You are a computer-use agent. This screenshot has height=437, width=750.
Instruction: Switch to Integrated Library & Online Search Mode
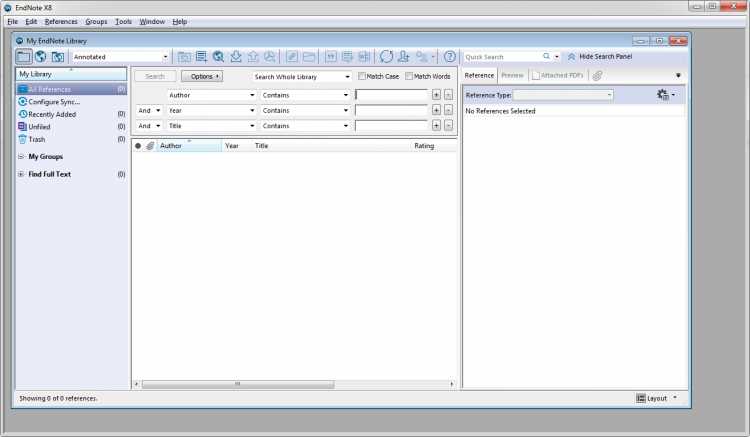57,56
